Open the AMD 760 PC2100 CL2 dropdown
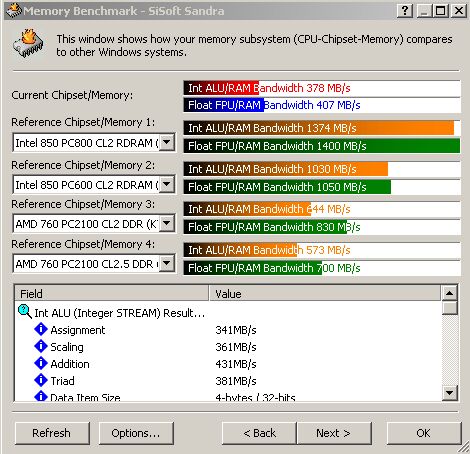This screenshot has width=470, height=454. [x=167, y=224]
